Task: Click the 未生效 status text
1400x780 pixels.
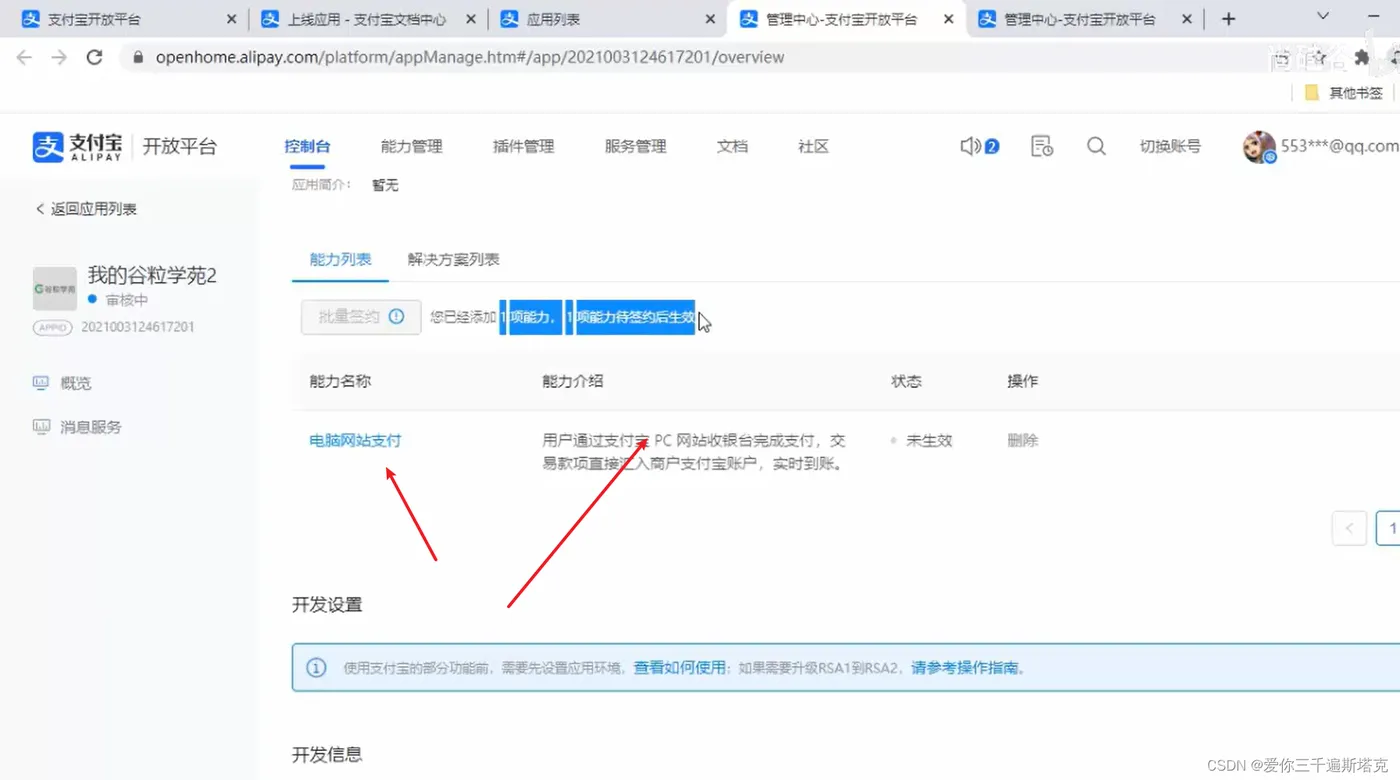Action: [928, 440]
